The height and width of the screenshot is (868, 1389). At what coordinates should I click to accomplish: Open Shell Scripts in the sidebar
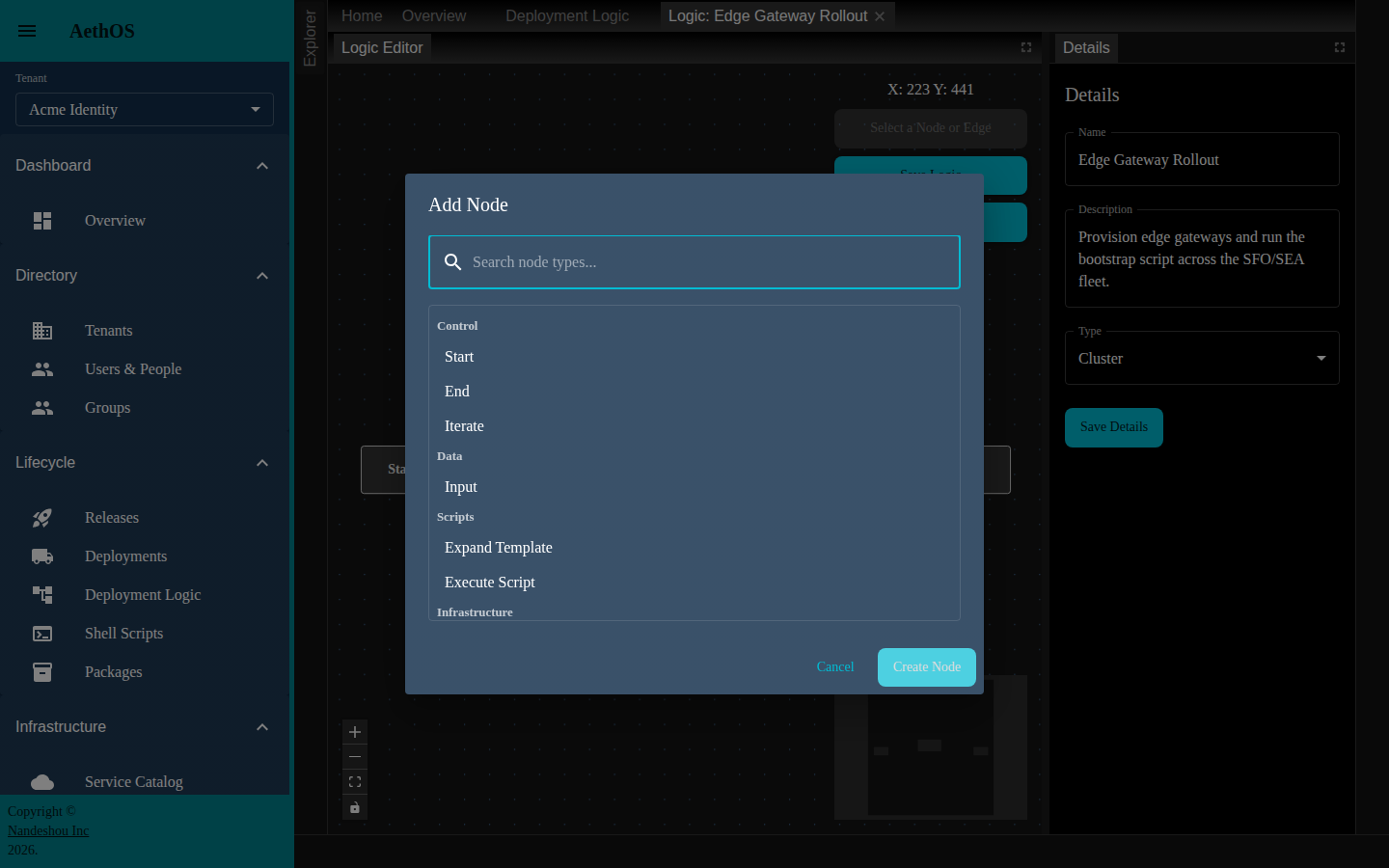[145, 634]
